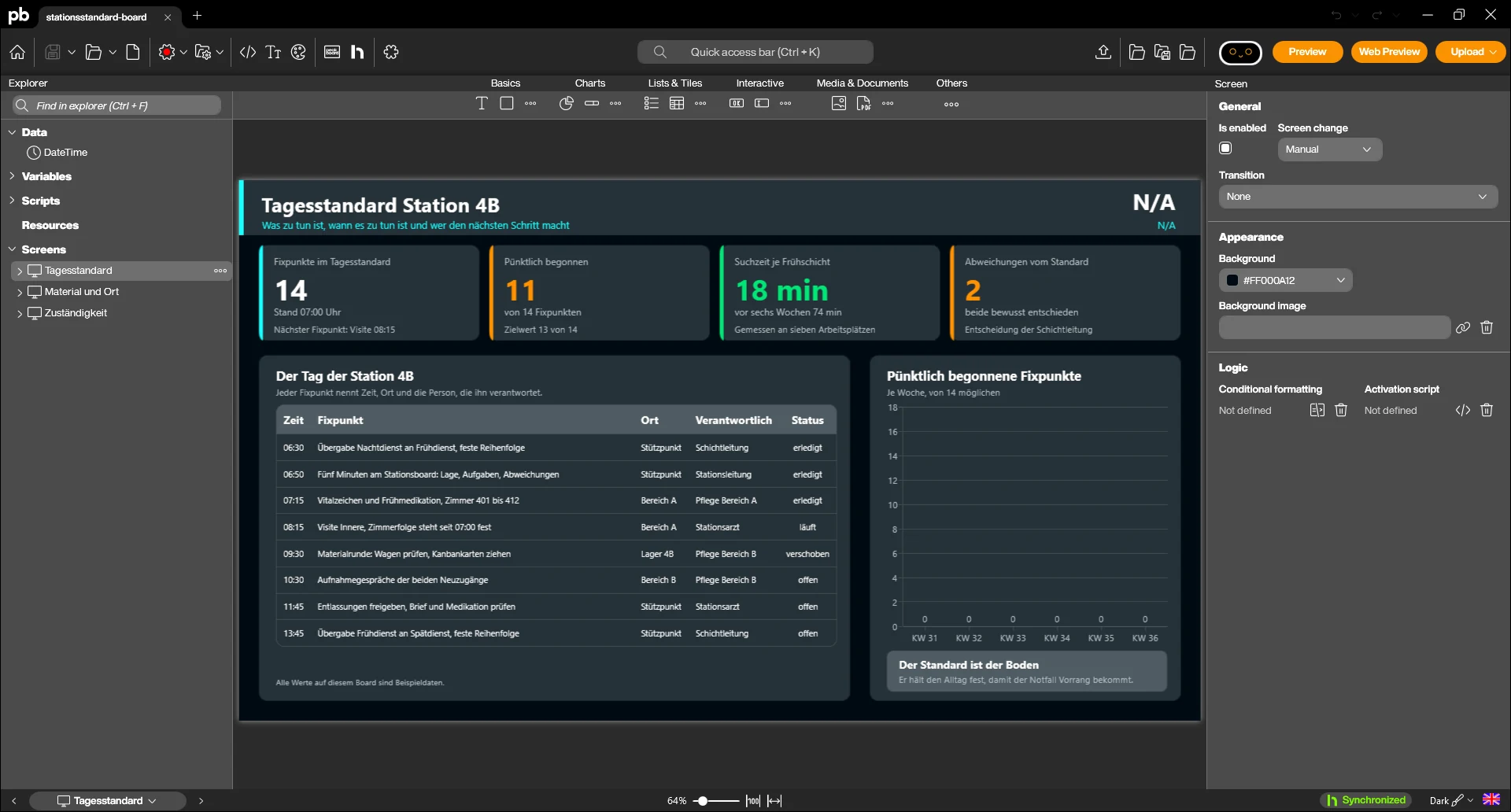
Task: Click the folder with gear icon
Action: tap(203, 52)
